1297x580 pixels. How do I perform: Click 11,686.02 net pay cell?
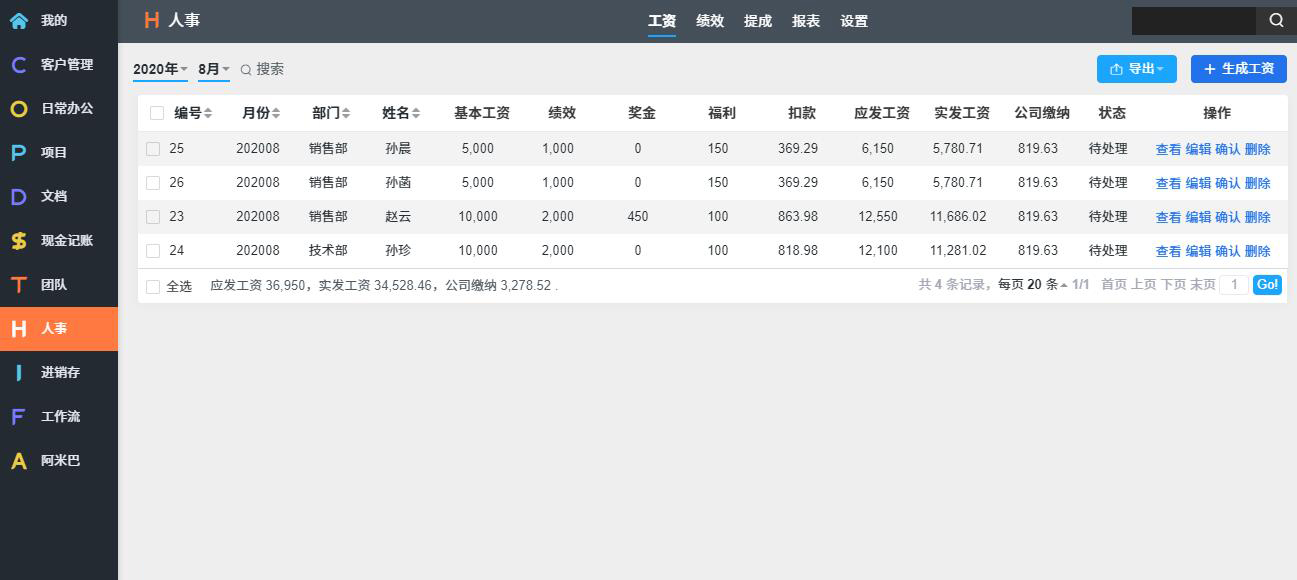pos(958,217)
